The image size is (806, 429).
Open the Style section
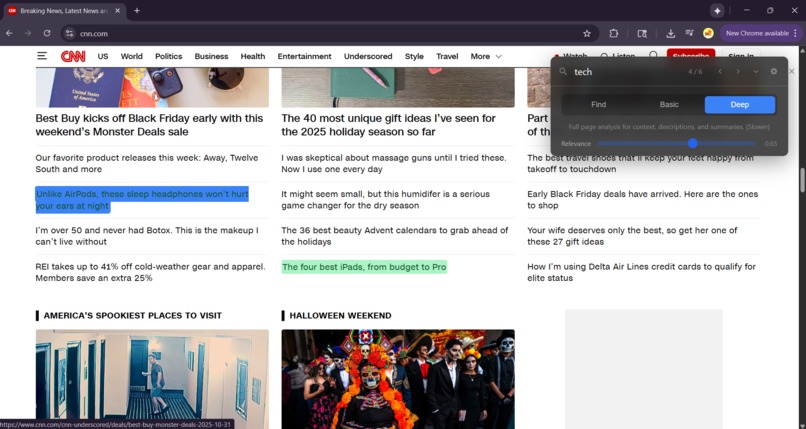point(414,57)
